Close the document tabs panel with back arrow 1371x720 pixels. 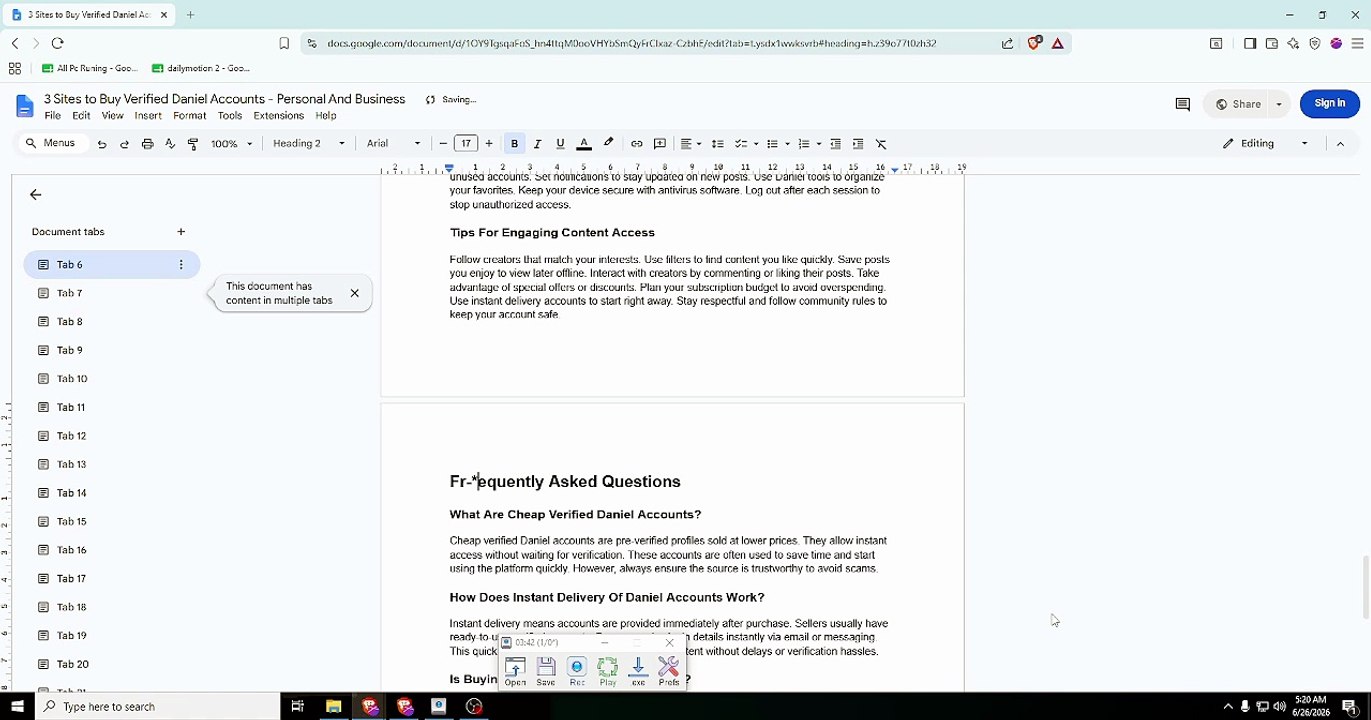pos(36,195)
